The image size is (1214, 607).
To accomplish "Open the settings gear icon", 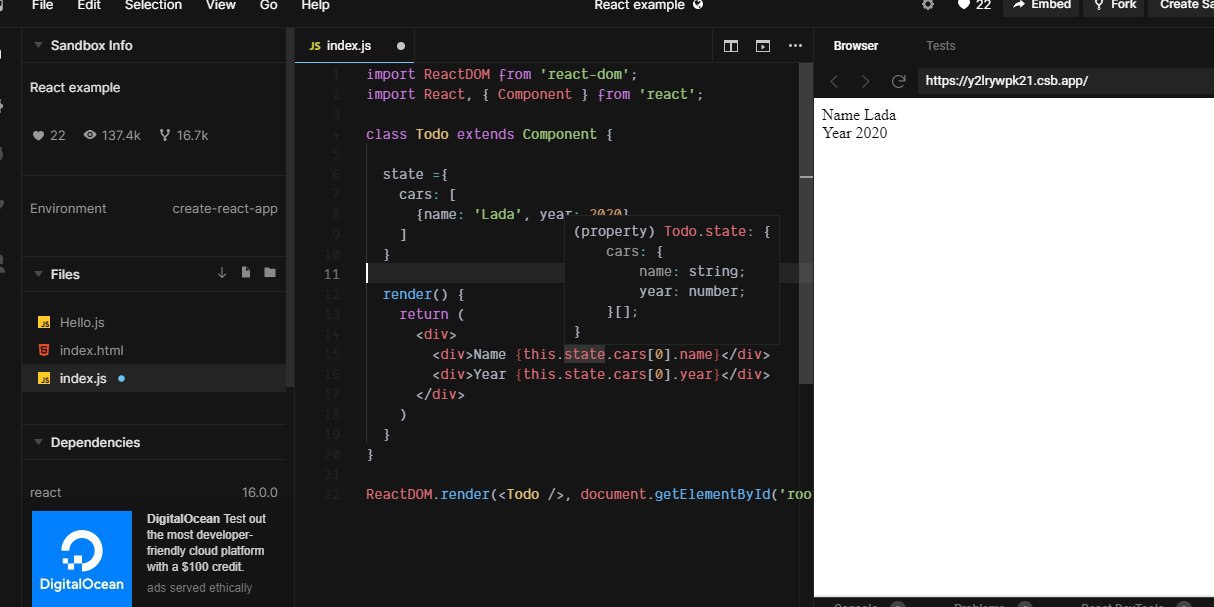I will pyautogui.click(x=928, y=5).
